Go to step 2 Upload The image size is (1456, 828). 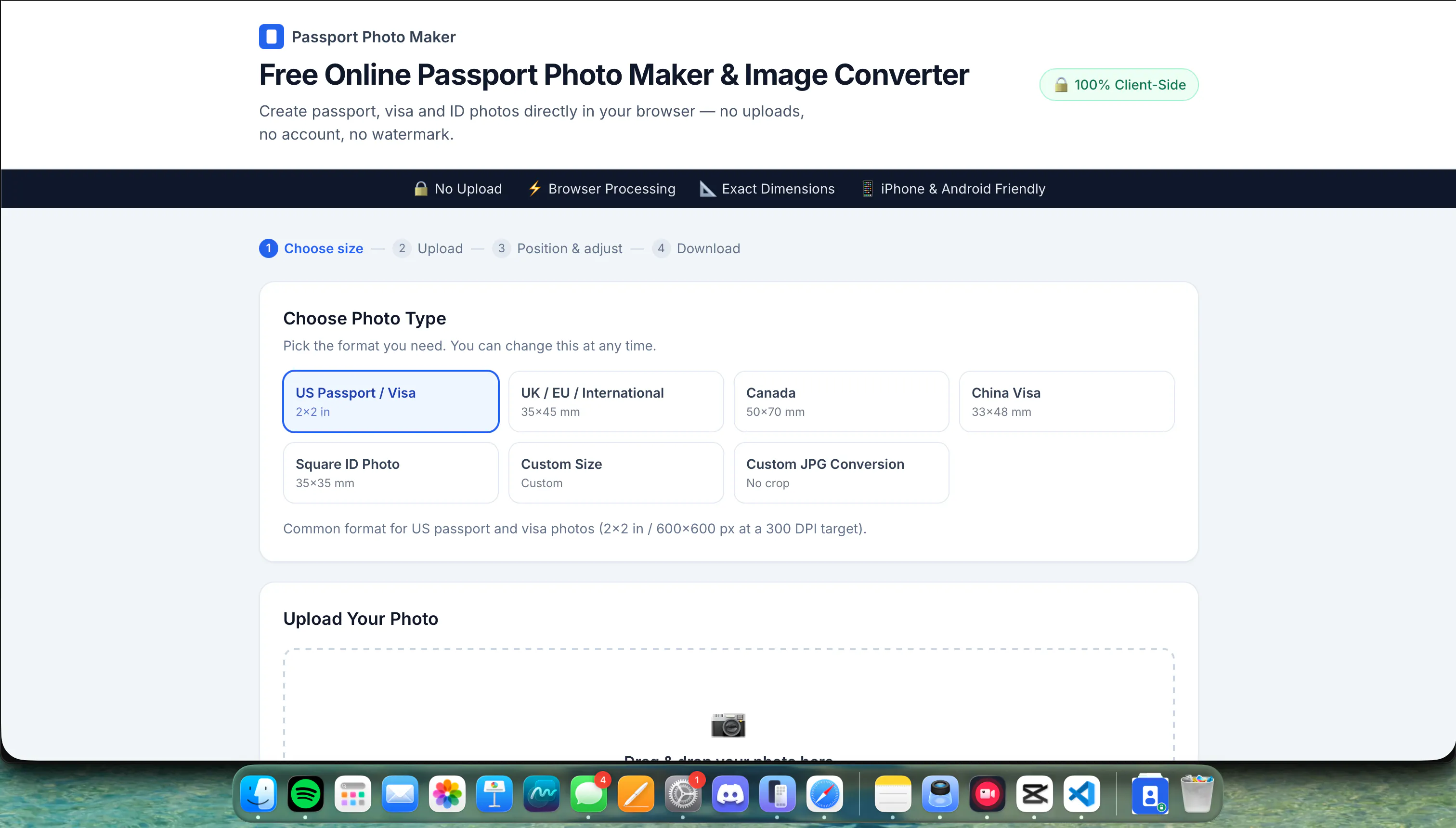tap(428, 248)
